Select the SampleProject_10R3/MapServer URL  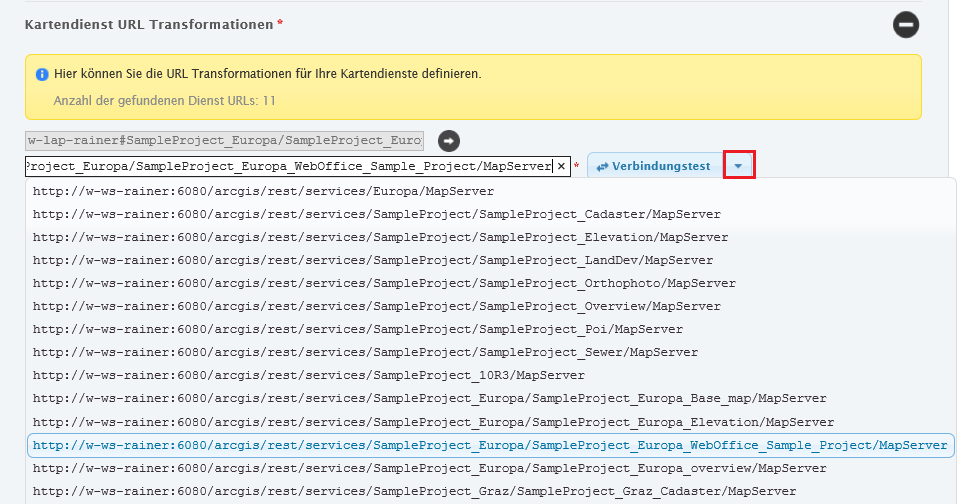click(491, 376)
